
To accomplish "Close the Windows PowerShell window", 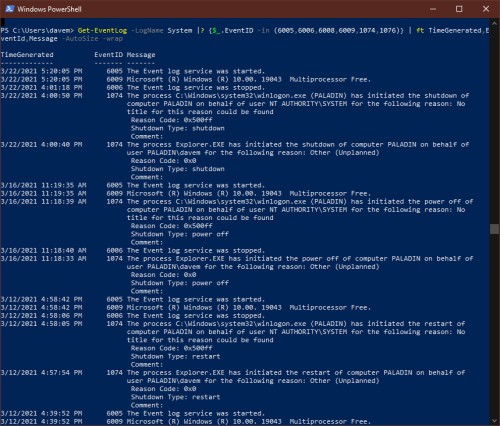I will (486, 9).
